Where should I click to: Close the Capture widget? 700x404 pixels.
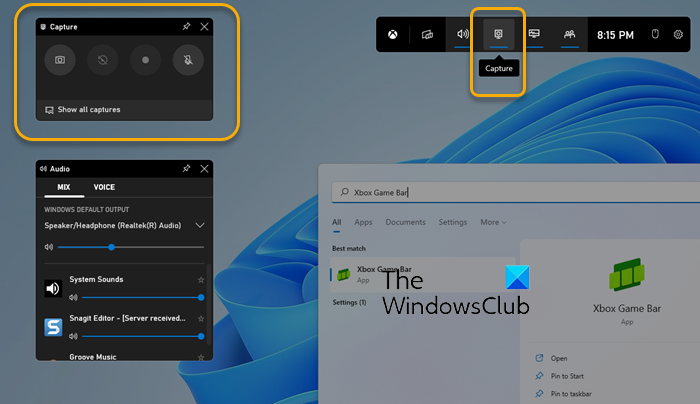coord(204,26)
